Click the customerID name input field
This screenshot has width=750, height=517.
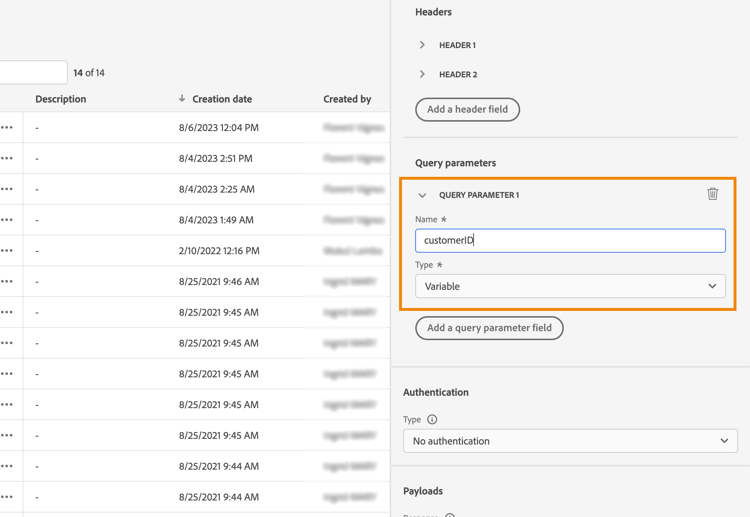[570, 240]
